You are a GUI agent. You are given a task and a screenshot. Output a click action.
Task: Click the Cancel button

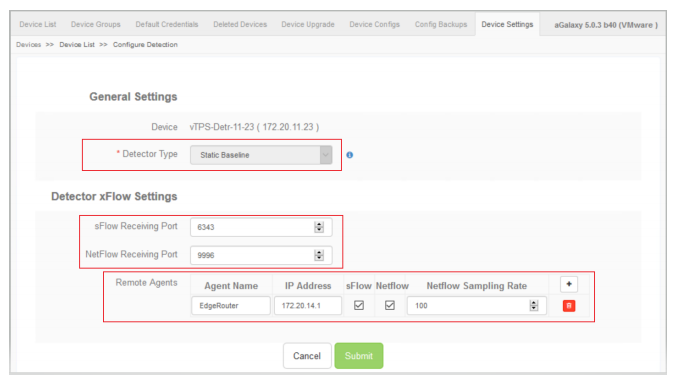click(x=307, y=356)
